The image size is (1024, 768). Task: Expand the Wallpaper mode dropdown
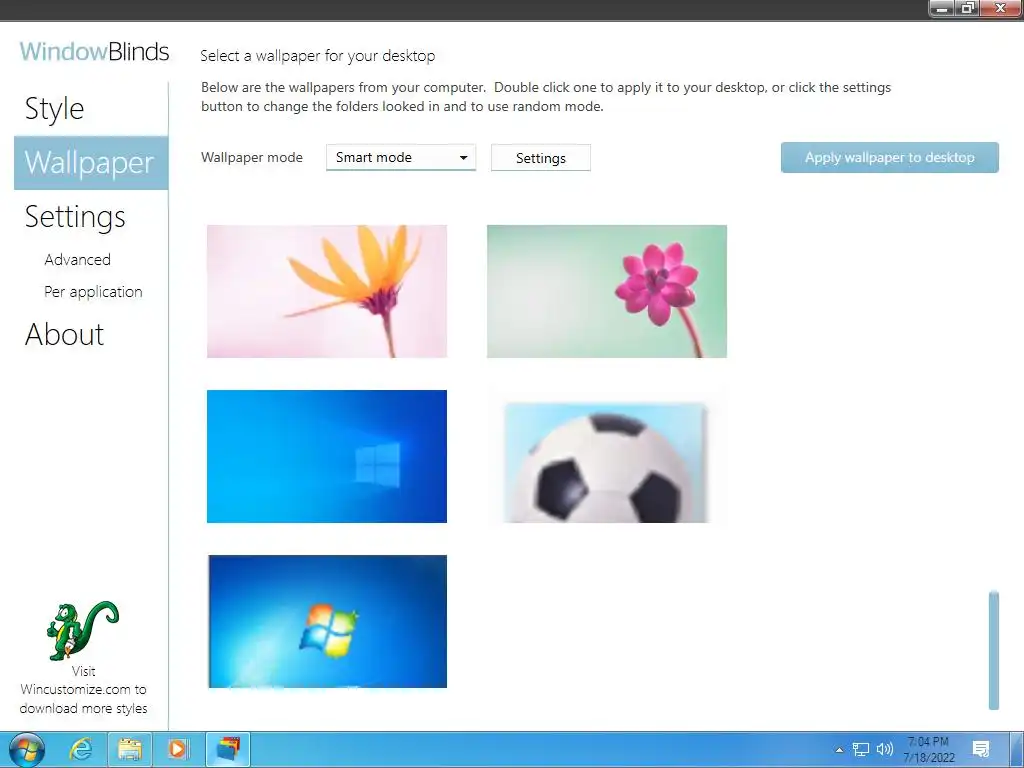click(401, 157)
